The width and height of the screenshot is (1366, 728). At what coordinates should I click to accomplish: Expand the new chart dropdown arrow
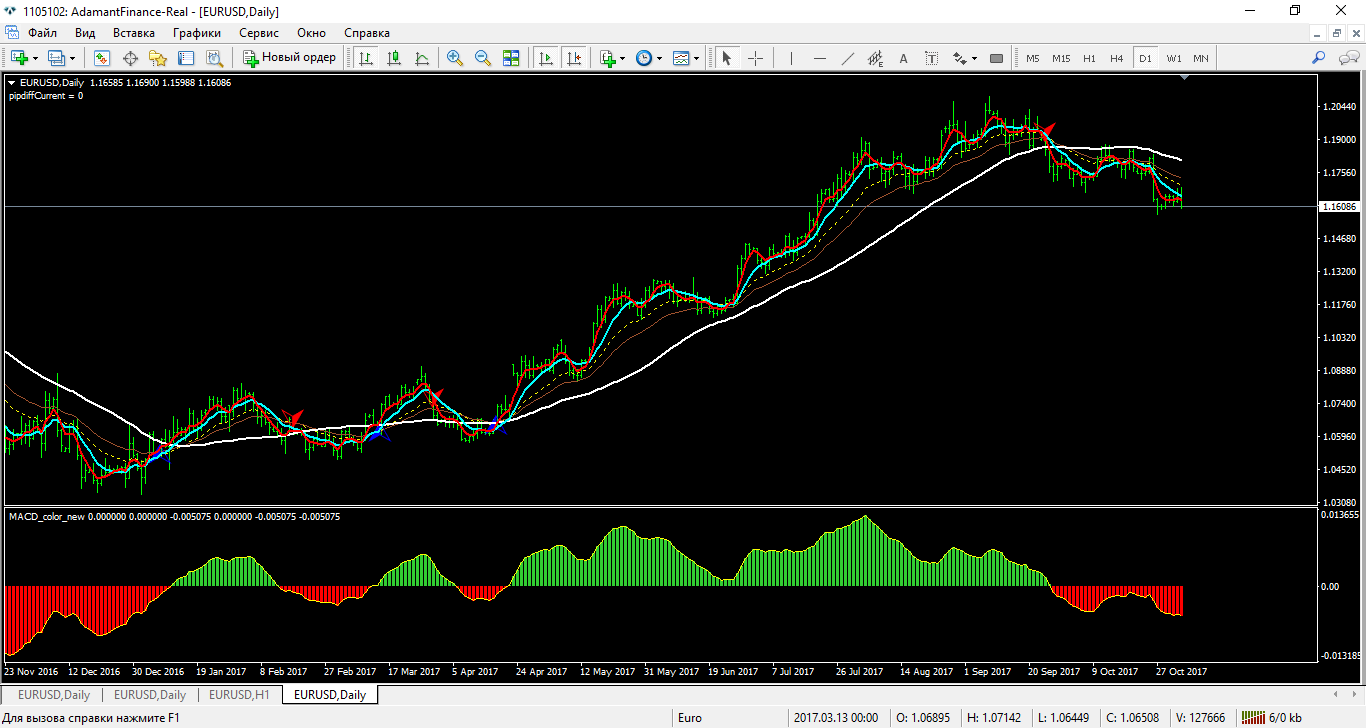35,58
